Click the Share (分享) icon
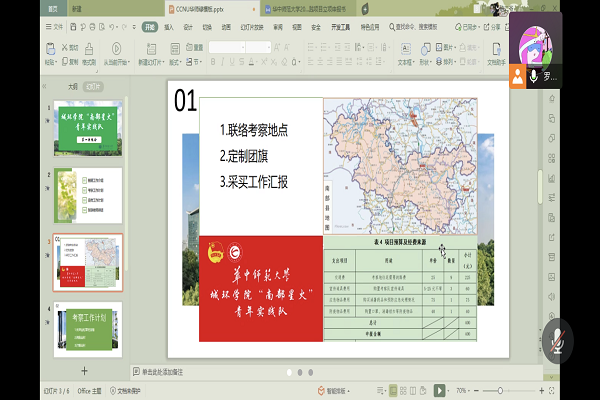The image size is (600, 400). coord(486,27)
